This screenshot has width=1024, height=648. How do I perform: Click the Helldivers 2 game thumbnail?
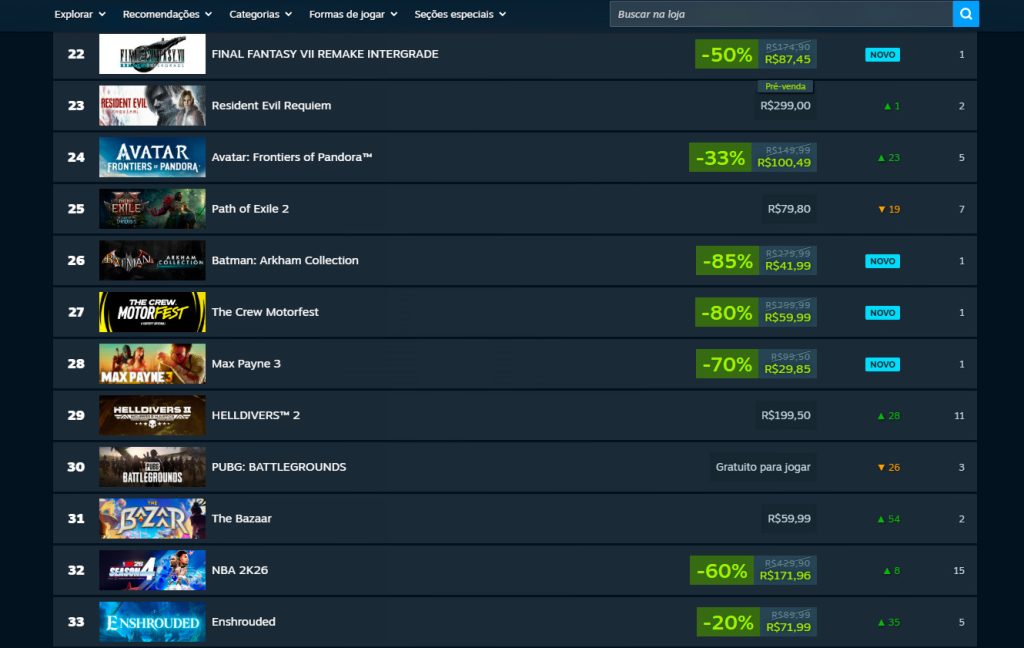(x=152, y=415)
